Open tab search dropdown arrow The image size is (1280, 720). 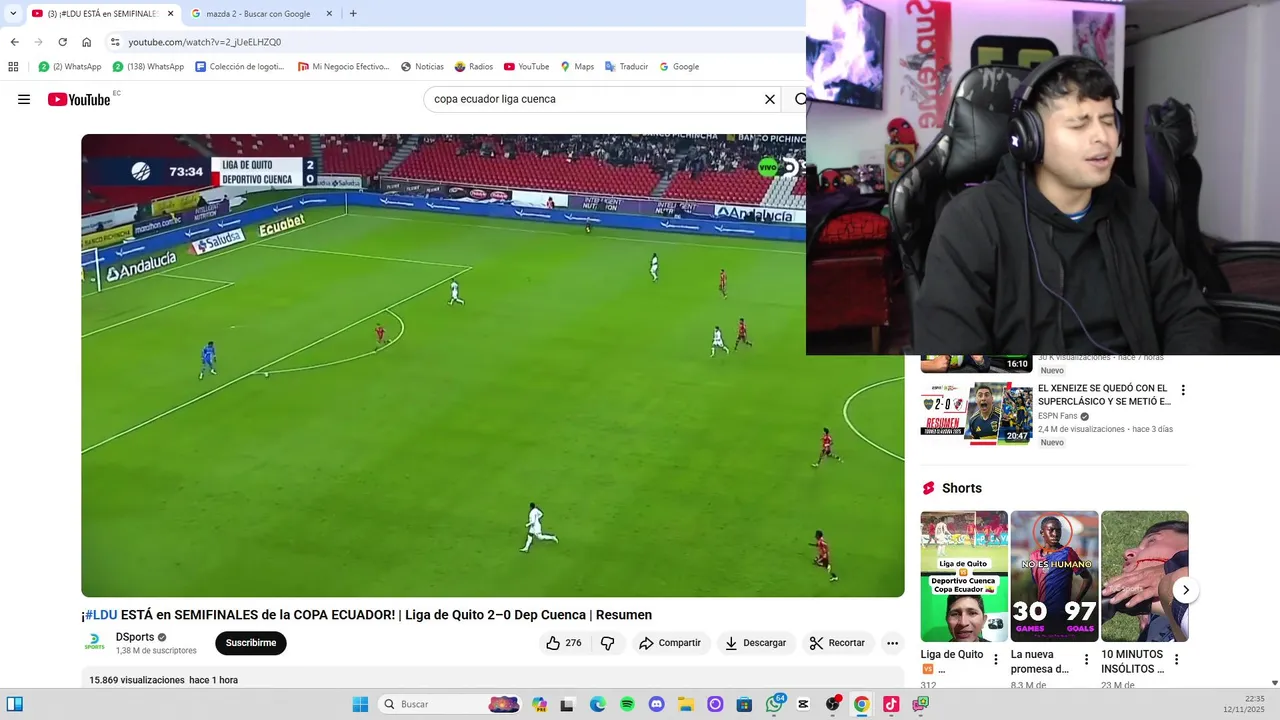(x=13, y=14)
